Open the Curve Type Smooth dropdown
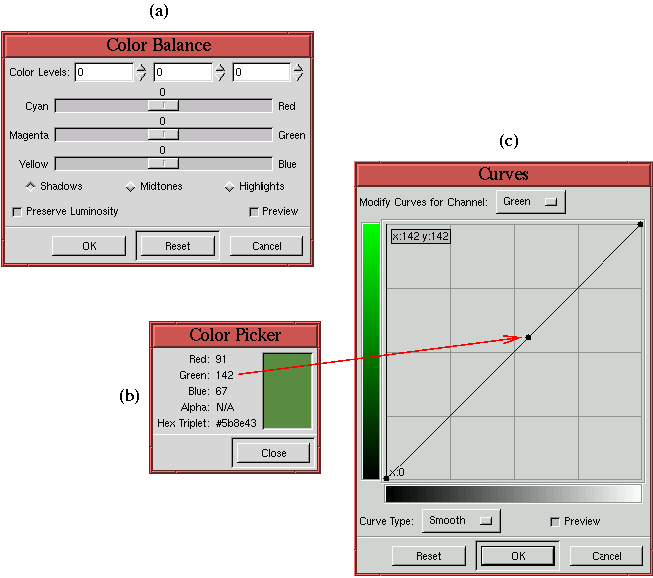This screenshot has height=578, width=653. click(460, 521)
